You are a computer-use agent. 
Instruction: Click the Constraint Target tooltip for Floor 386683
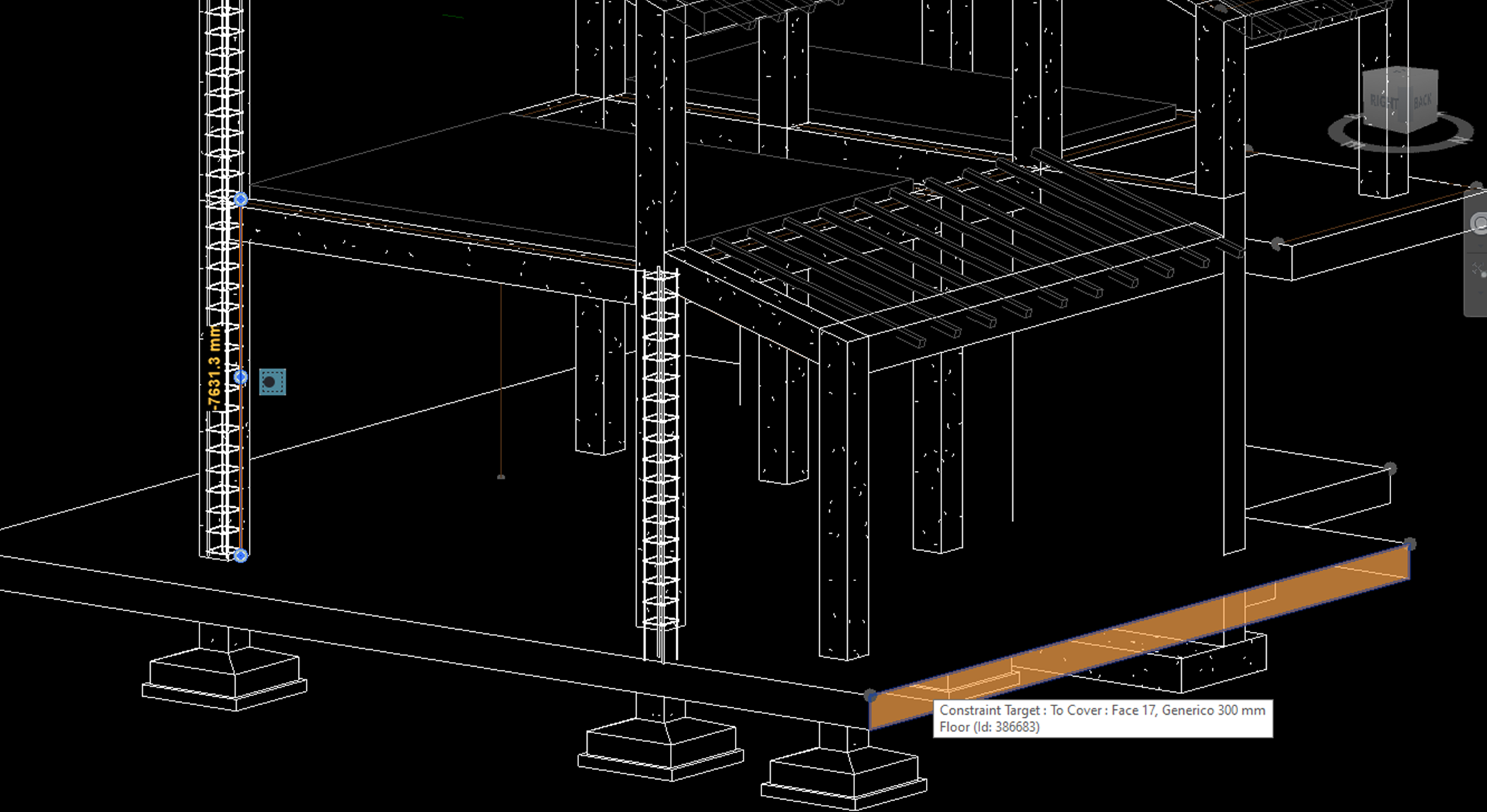coord(1103,718)
